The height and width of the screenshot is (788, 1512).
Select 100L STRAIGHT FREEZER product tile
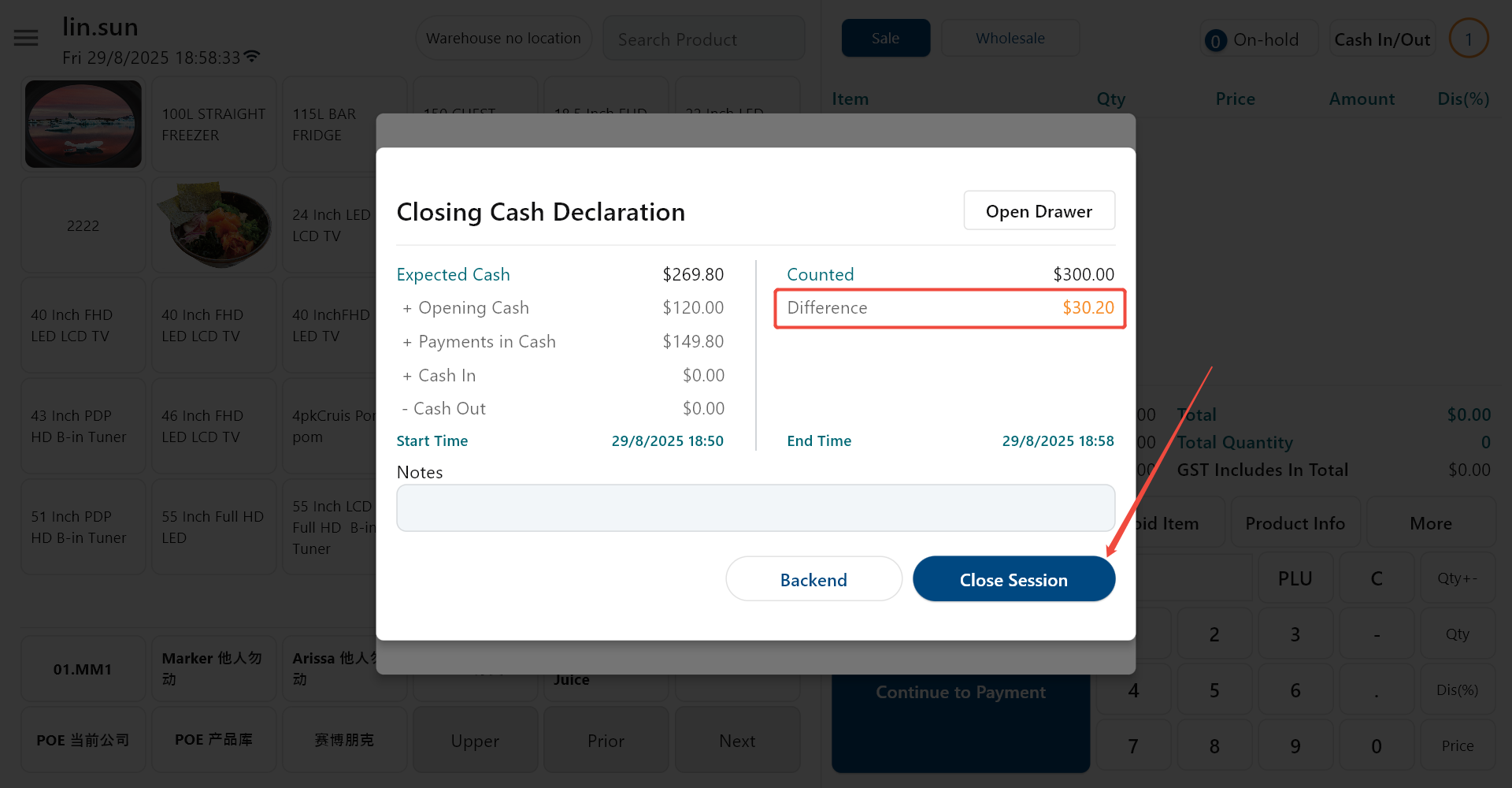point(214,125)
